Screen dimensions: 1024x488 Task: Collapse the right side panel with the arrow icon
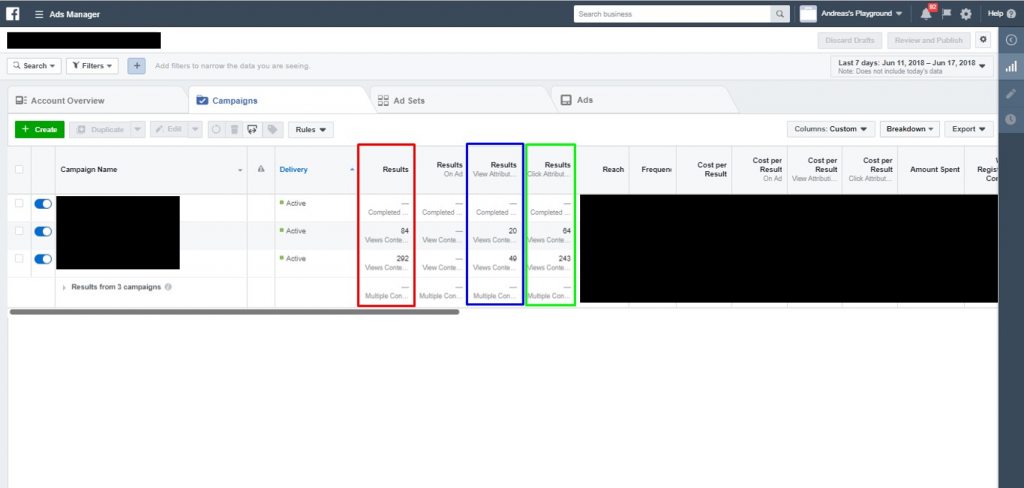1012,40
